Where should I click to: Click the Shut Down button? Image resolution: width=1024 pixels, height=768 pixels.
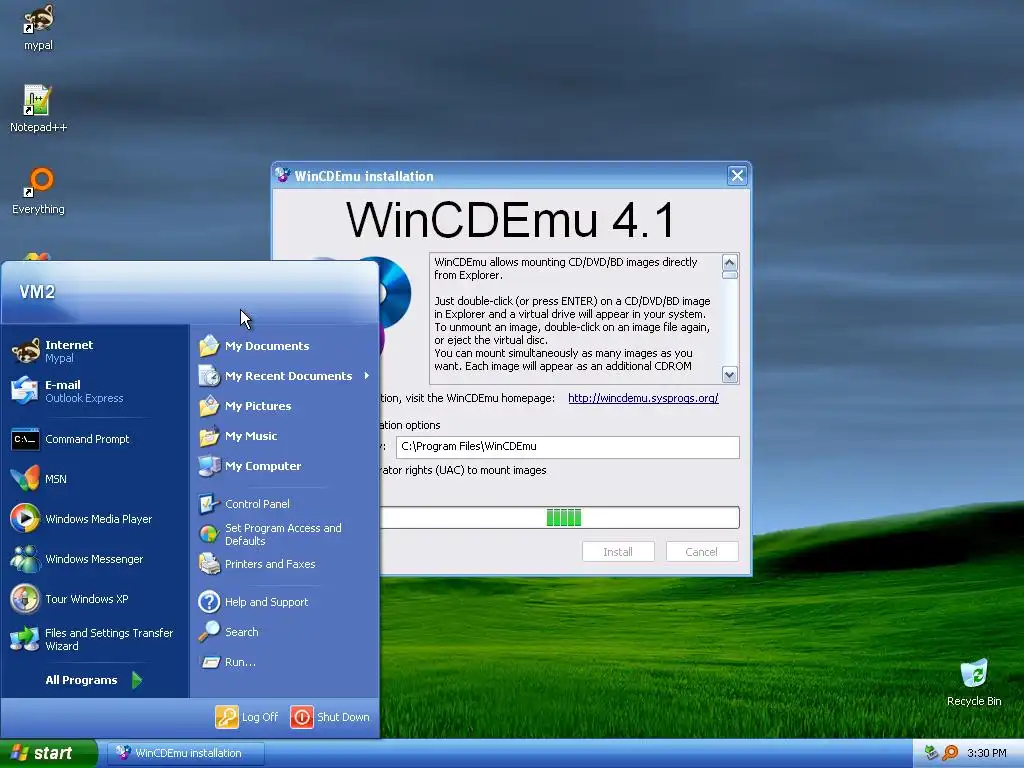click(x=330, y=716)
